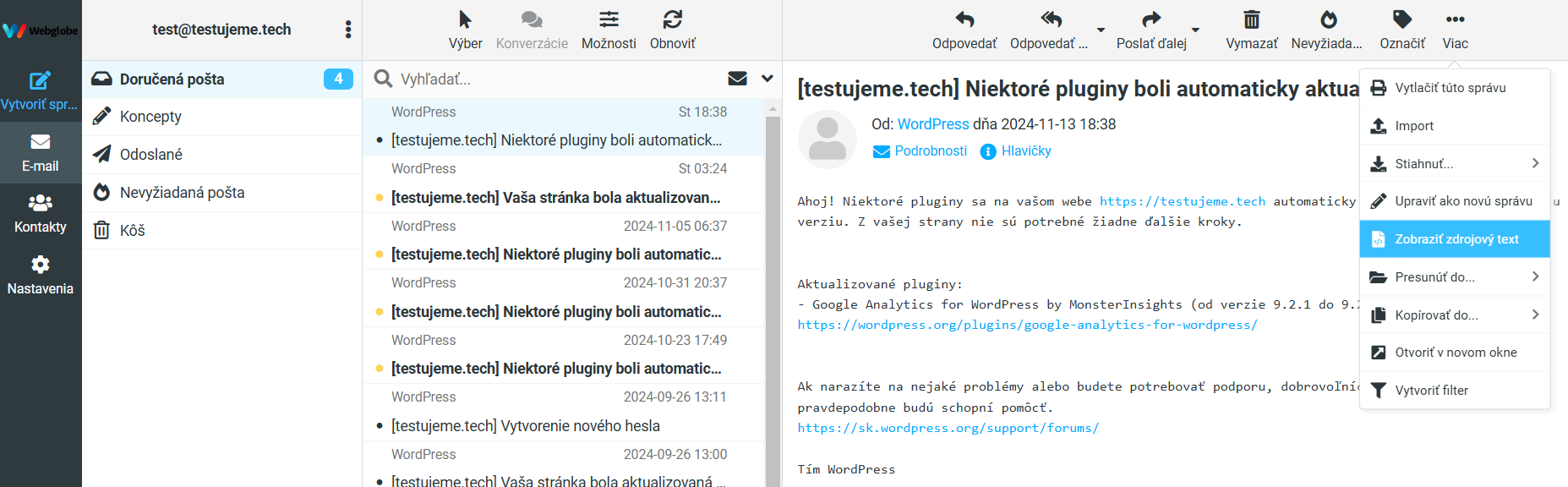
Task: Open the https://testujeme.tech link
Action: pyautogui.click(x=1183, y=201)
